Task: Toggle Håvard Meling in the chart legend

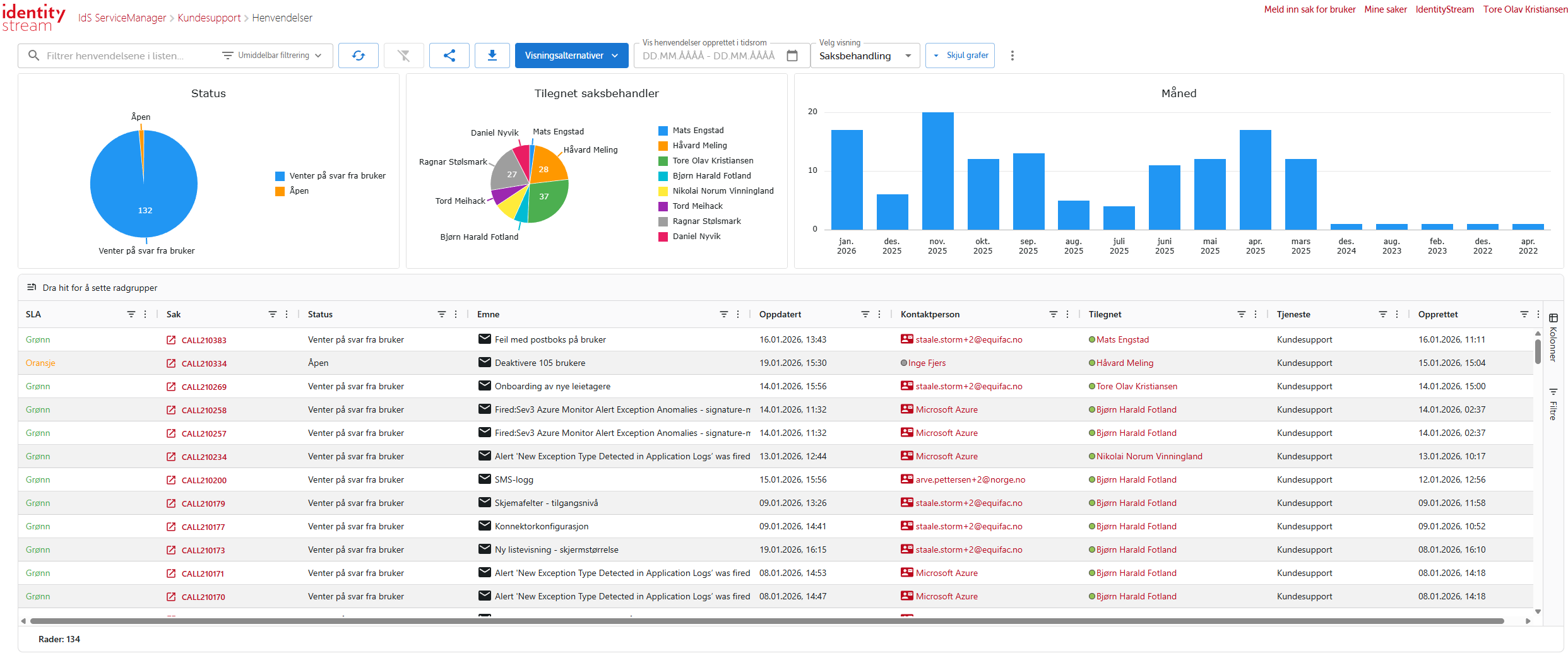Action: (x=699, y=146)
